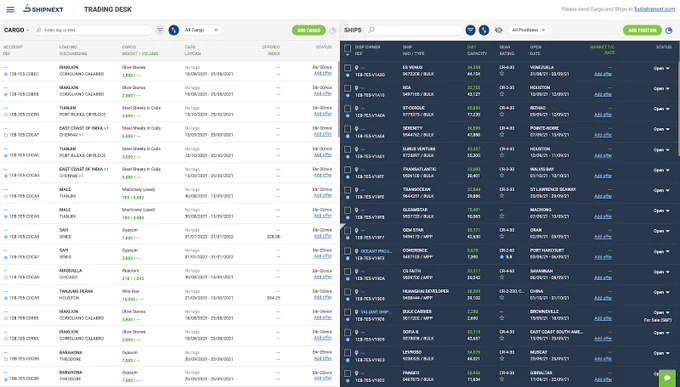Click rating star for the Gibraltar ship
This screenshot has width=680, height=387.
click(x=502, y=379)
